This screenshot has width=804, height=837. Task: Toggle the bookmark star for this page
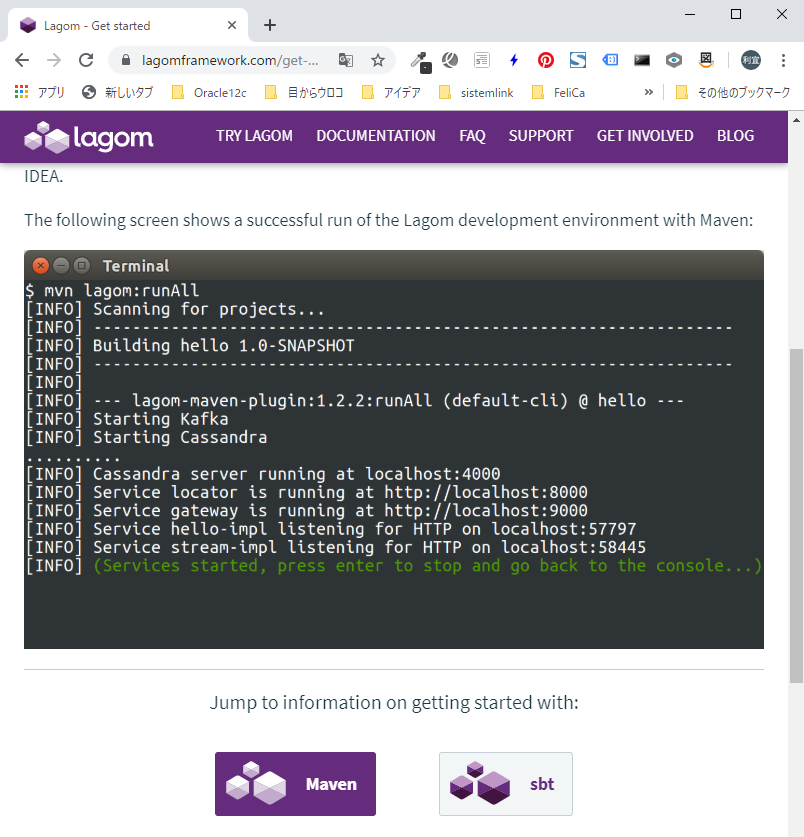point(378,60)
